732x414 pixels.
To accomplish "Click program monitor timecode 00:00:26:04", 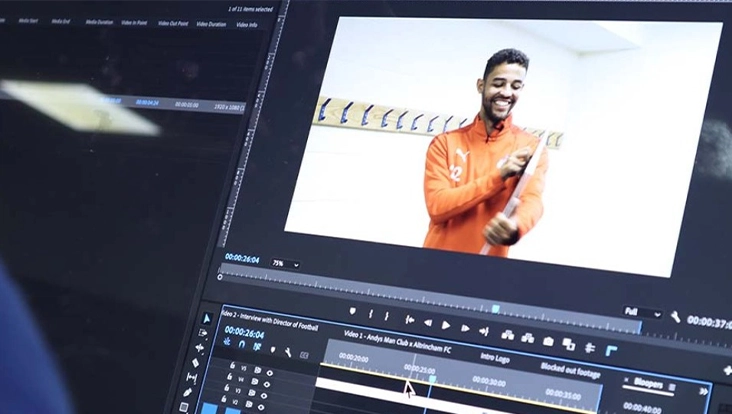I will [242, 258].
